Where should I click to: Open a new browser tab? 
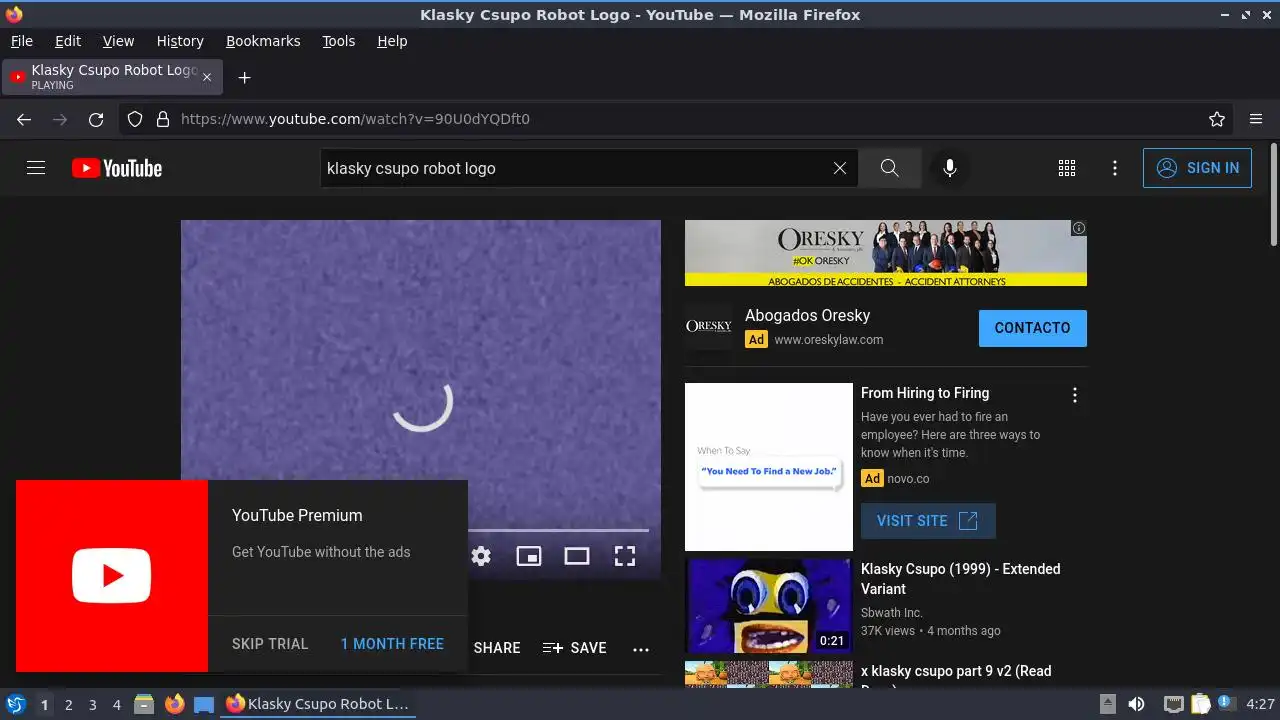click(244, 77)
